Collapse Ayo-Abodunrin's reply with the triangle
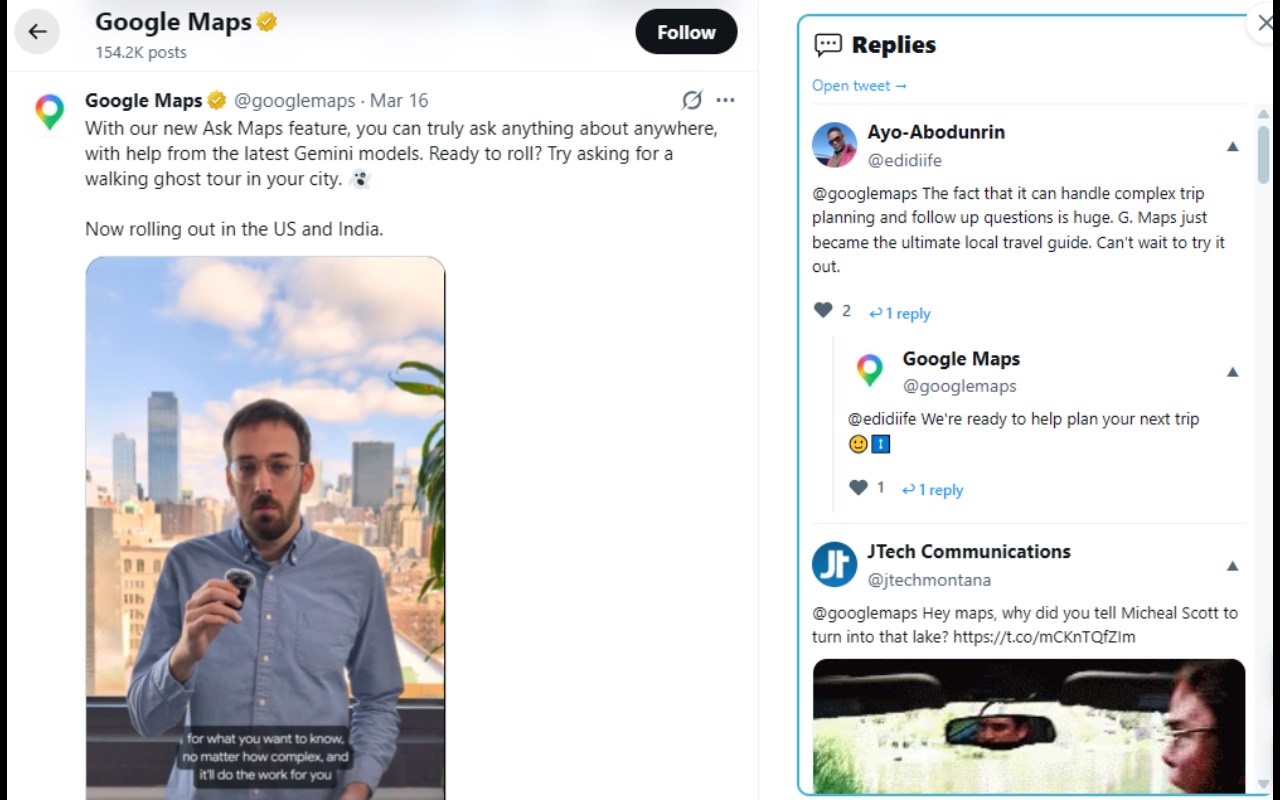 coord(1233,147)
